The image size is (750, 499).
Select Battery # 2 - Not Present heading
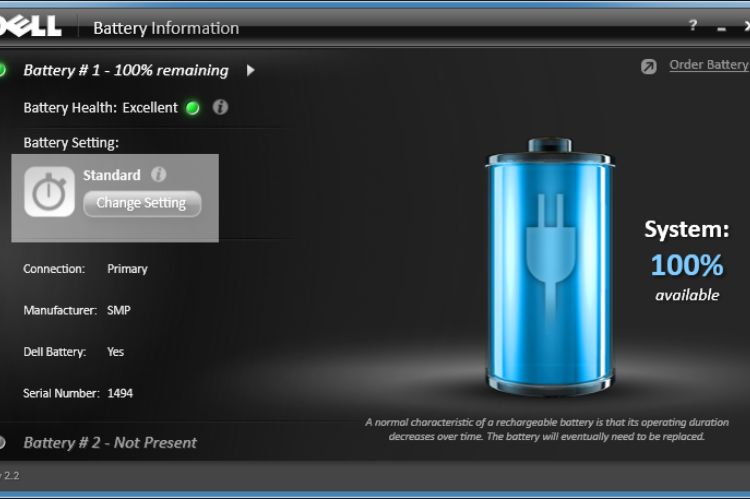110,443
